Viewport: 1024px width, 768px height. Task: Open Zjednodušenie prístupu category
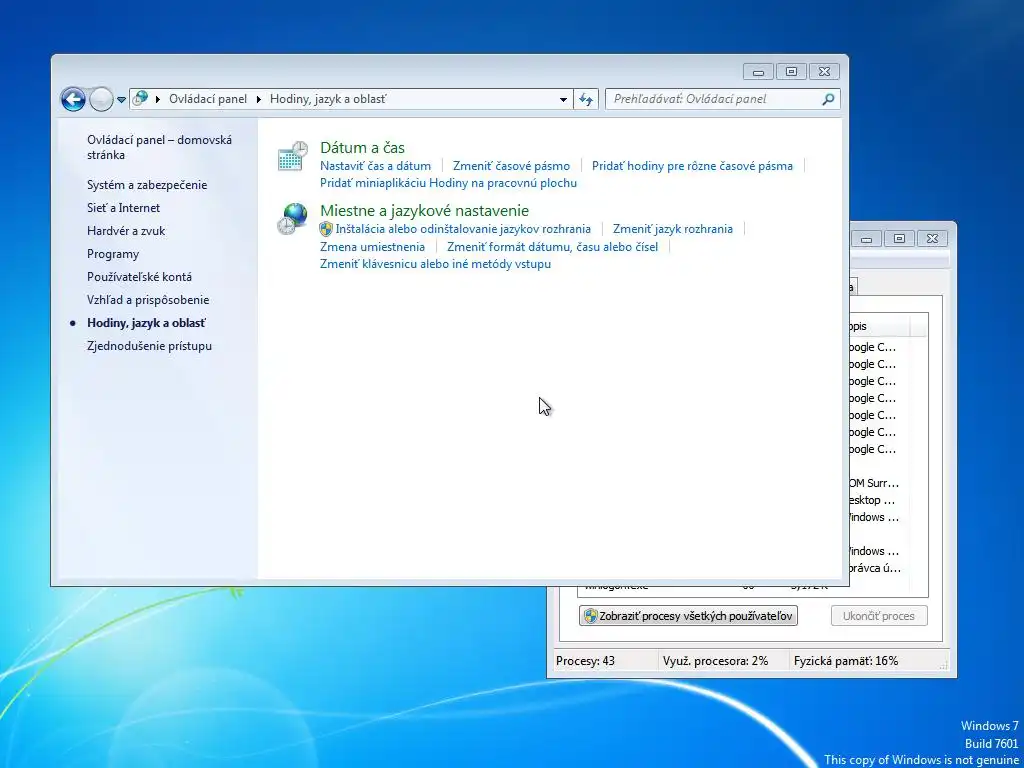pos(150,346)
